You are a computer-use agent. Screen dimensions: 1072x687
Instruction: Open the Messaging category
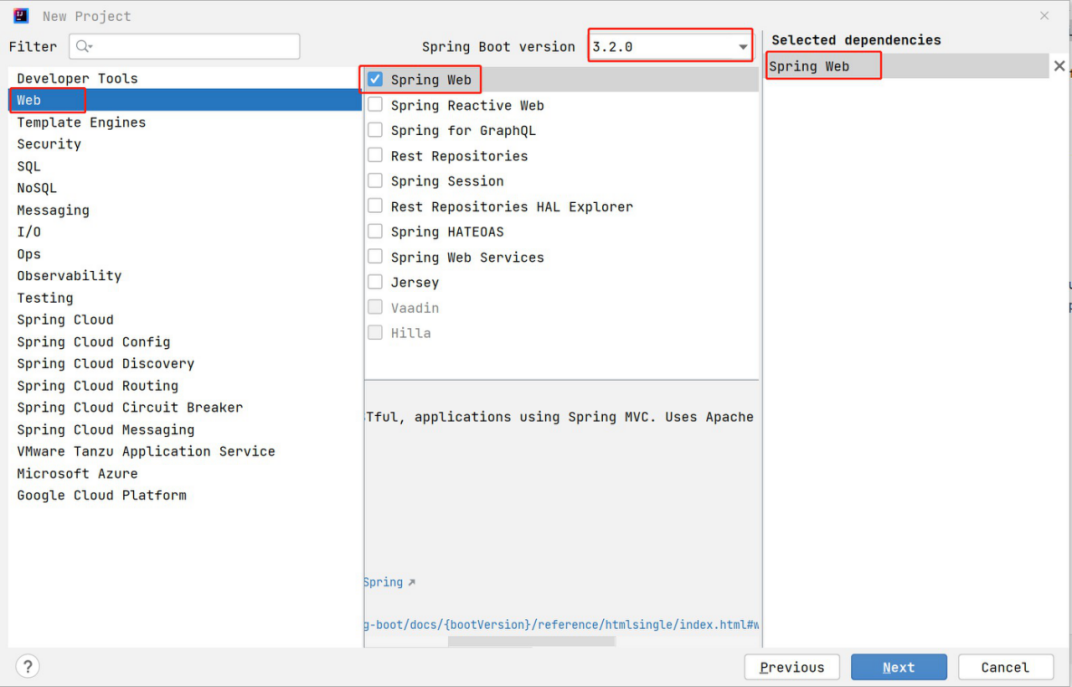pos(185,210)
